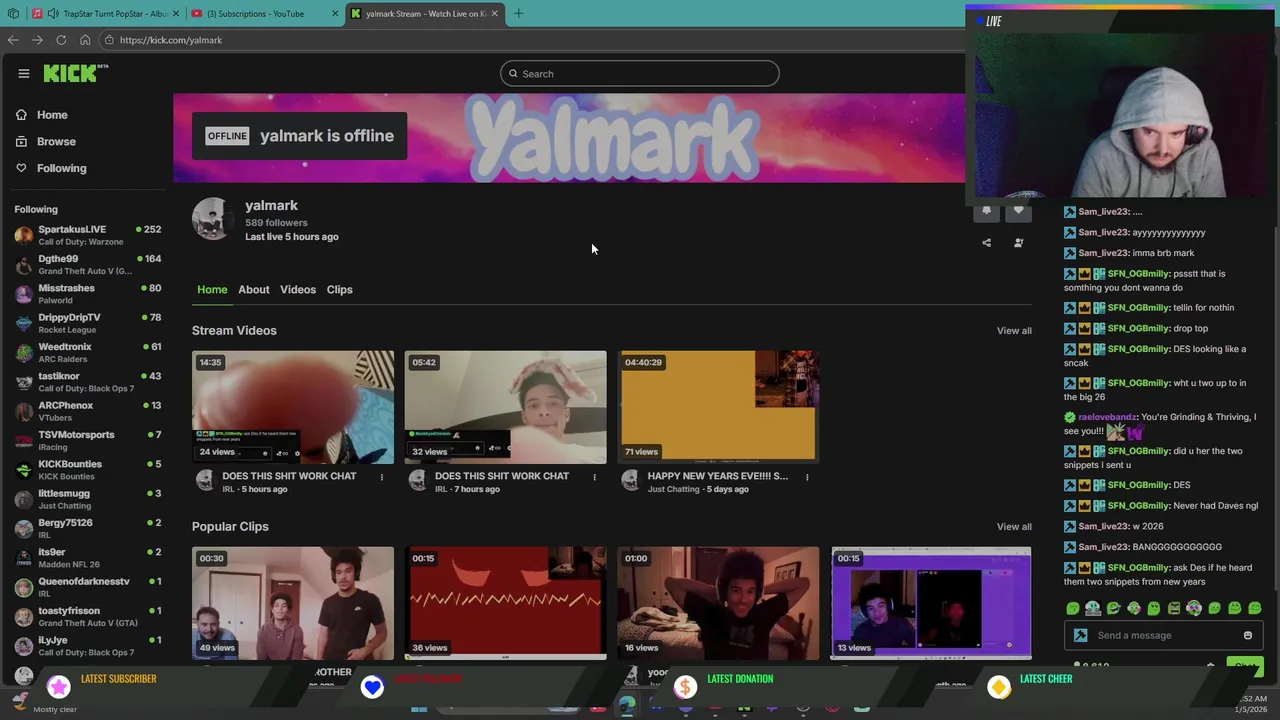Click raelovebandz username in chat
Screen dimensions: 1280x720
click(x=1107, y=417)
